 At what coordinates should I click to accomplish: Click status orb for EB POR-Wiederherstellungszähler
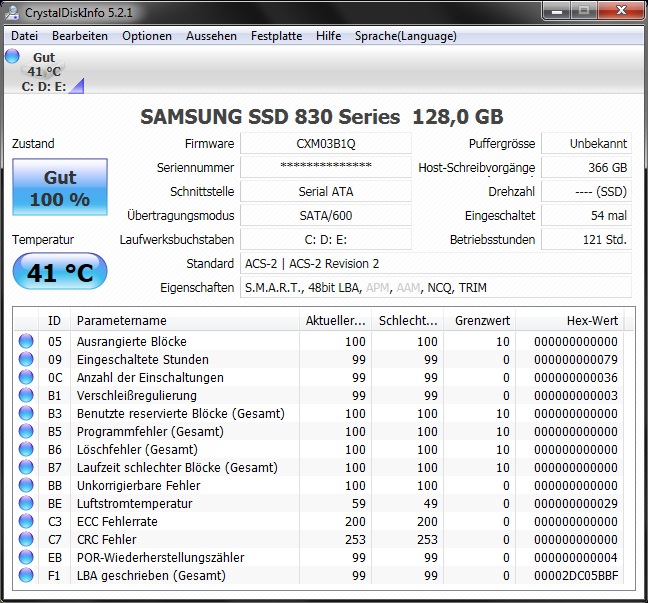tap(26, 557)
